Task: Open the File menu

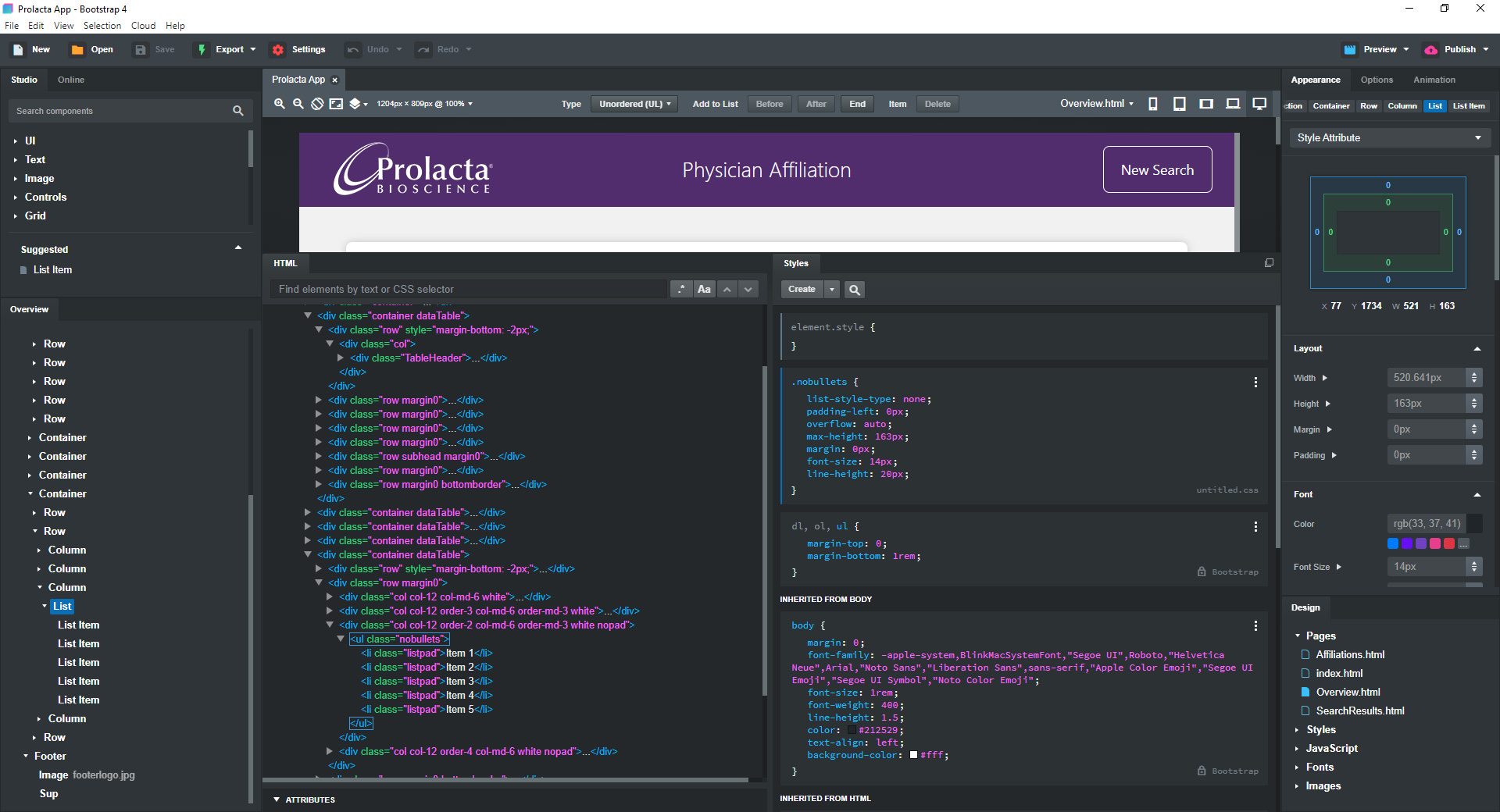Action: [x=12, y=26]
